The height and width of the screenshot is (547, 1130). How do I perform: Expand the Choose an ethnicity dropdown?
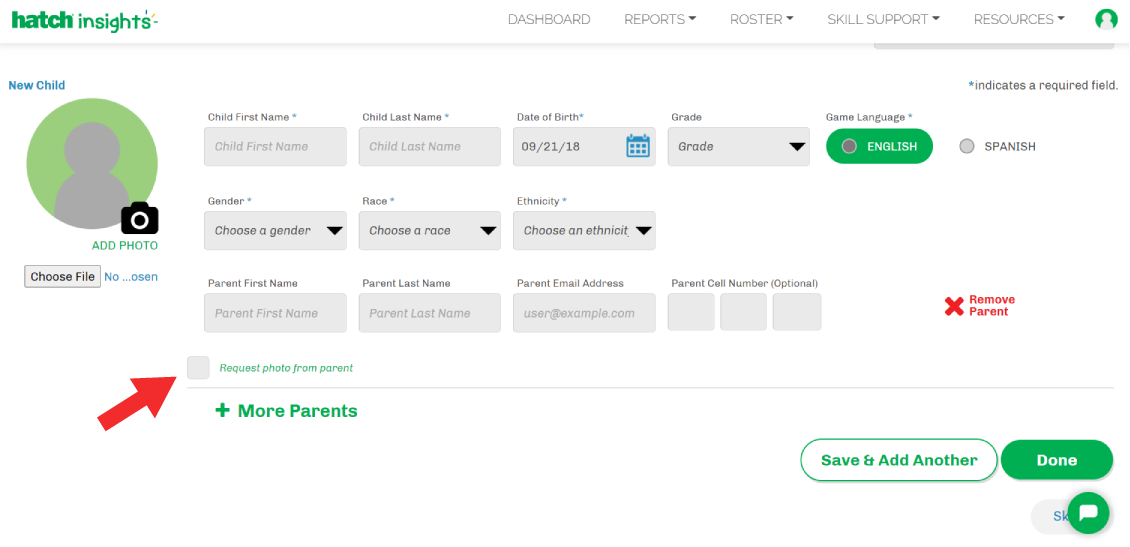click(584, 230)
